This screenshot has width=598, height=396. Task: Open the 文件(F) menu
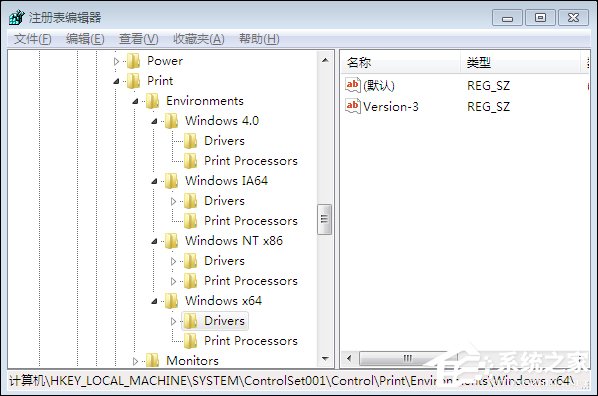[32, 39]
